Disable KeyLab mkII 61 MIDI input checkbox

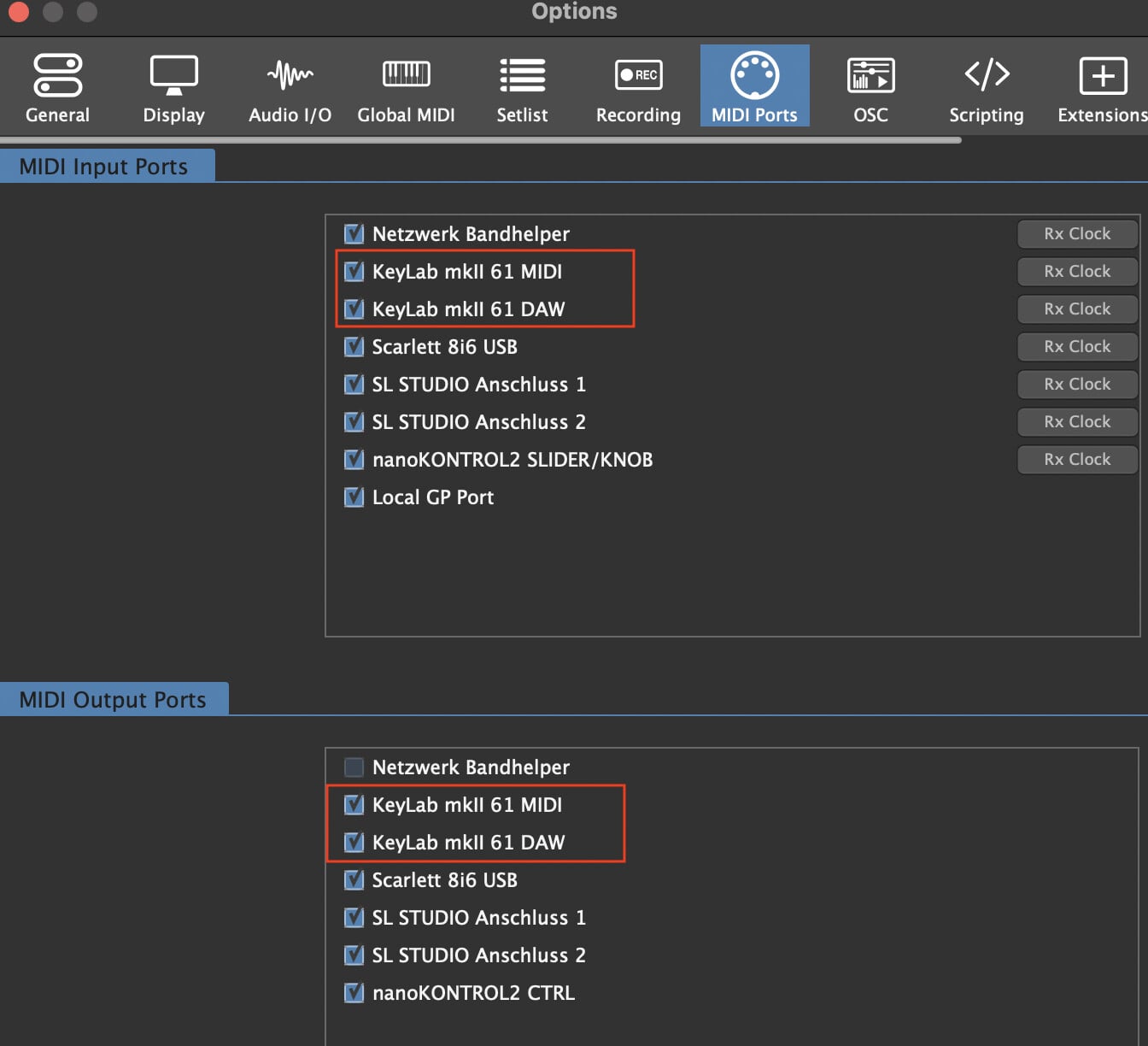354,272
